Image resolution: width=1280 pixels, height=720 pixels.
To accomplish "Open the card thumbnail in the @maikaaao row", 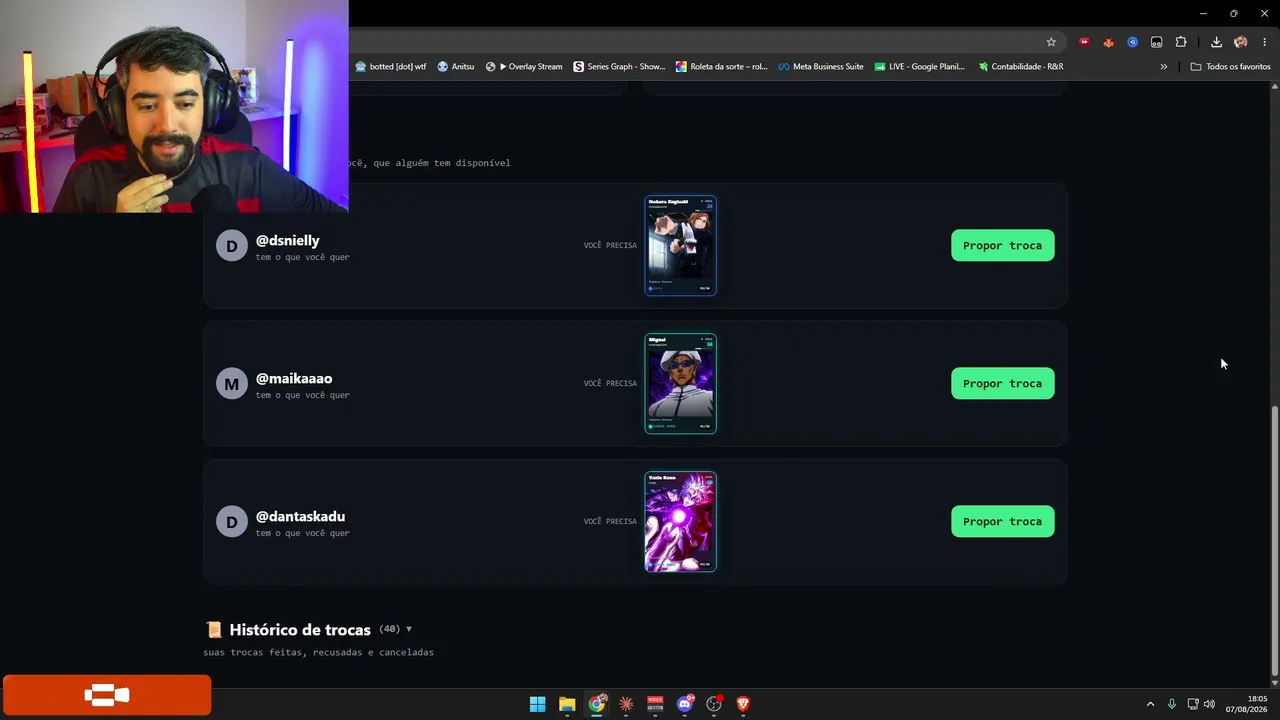I will (680, 383).
